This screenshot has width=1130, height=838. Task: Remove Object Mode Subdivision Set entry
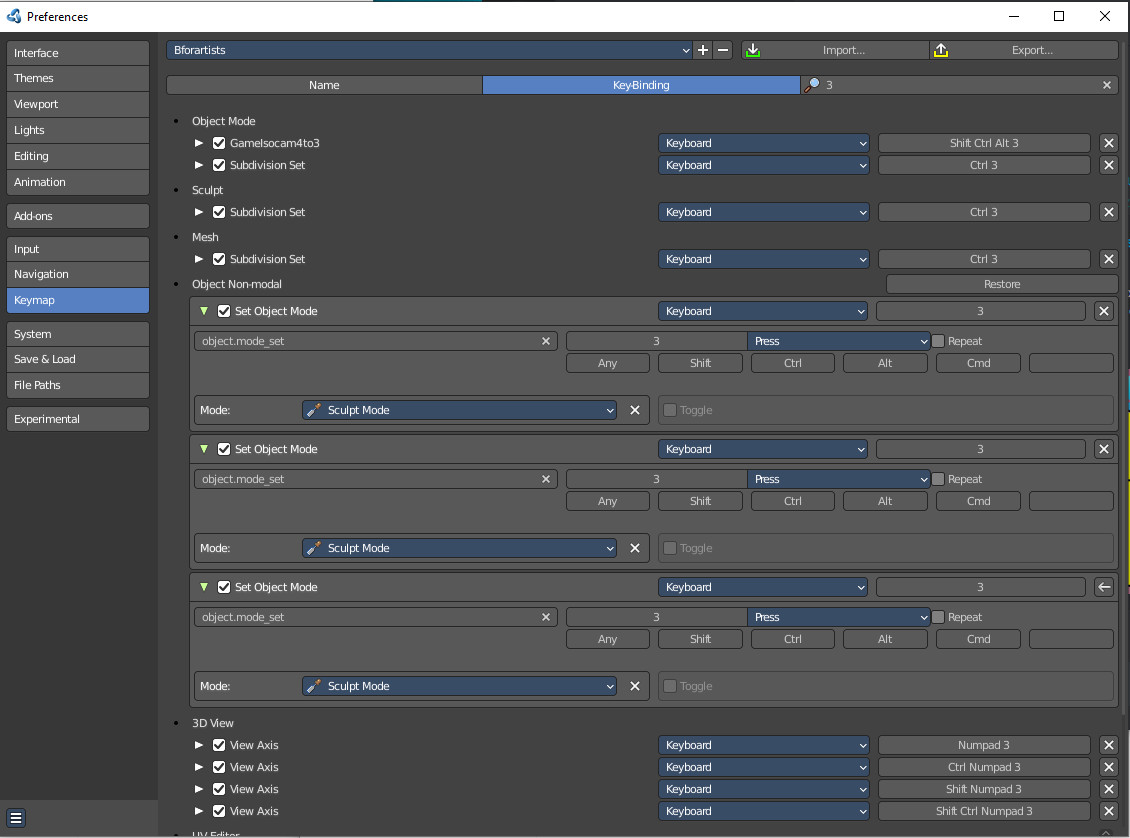[1108, 165]
